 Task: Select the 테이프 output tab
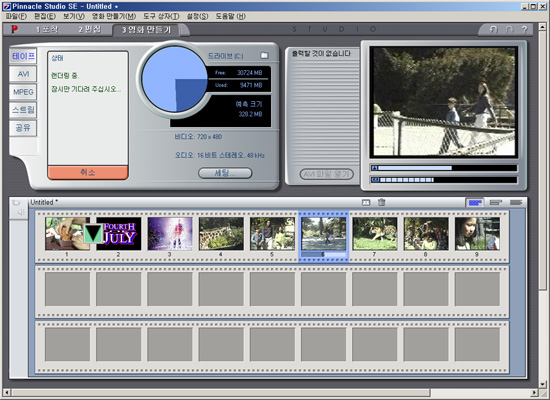[23, 56]
